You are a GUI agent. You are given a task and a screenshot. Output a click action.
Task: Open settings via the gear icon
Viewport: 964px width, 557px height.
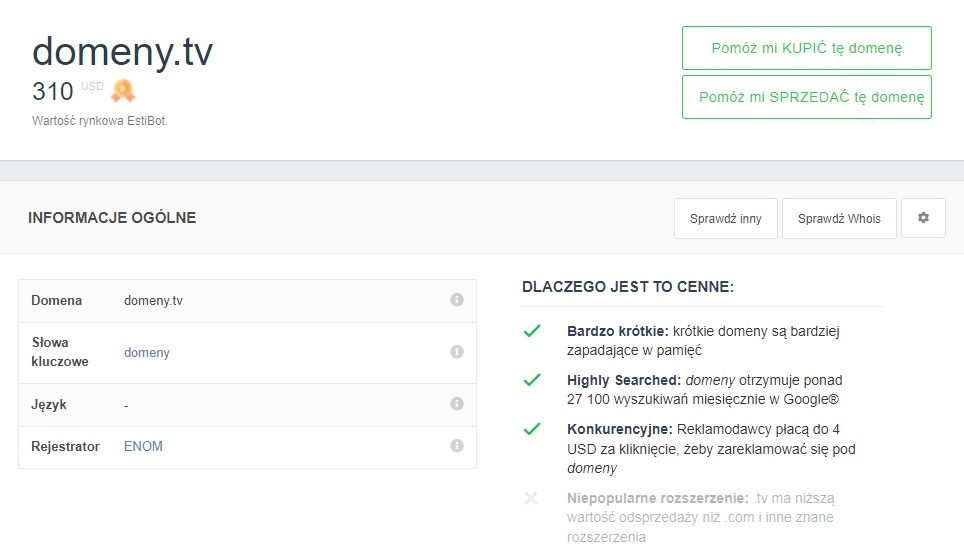tap(923, 218)
